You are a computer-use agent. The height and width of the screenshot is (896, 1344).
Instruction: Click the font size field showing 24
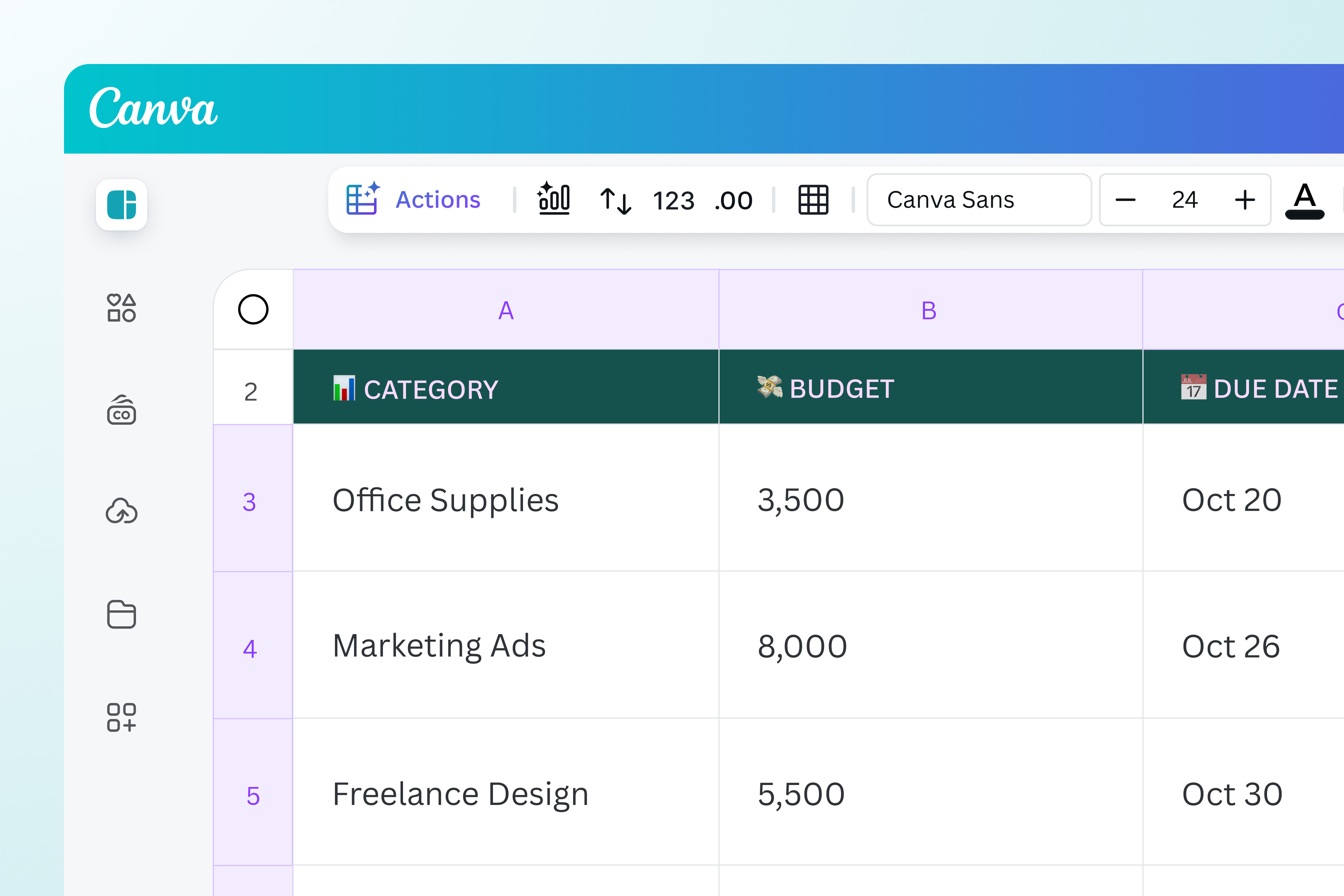click(x=1185, y=200)
